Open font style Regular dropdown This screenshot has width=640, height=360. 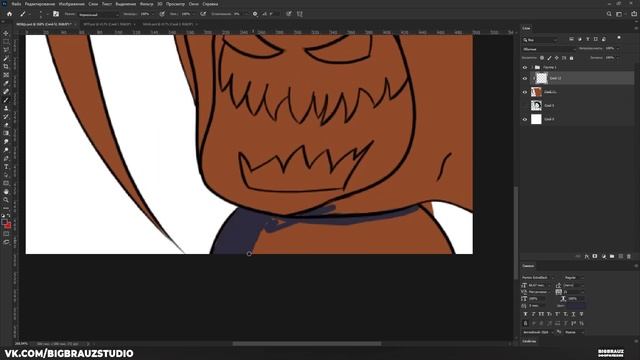(574, 278)
